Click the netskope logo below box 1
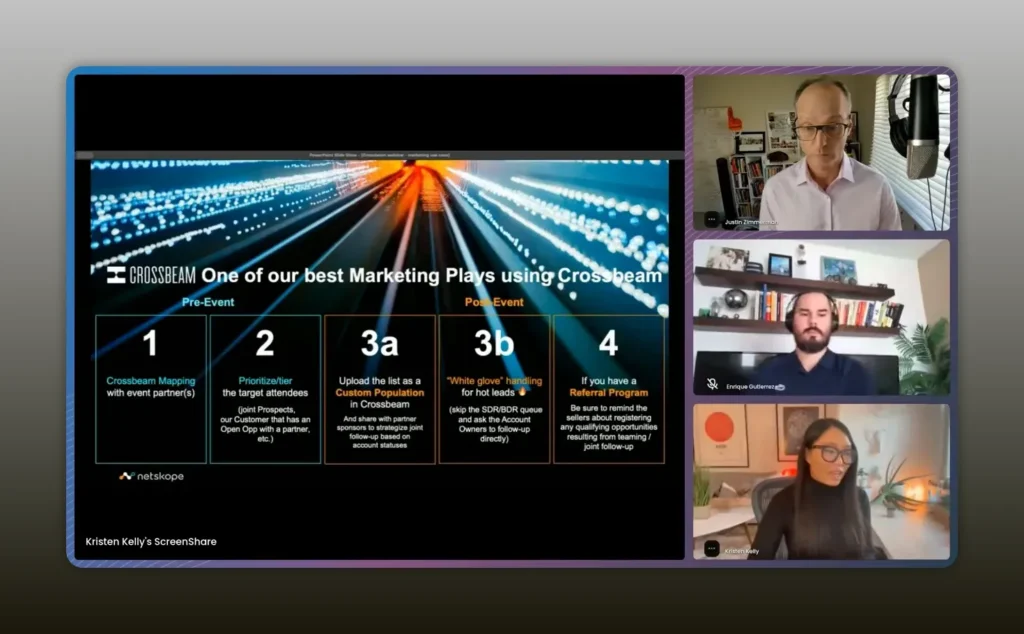1024x634 pixels. [x=151, y=476]
